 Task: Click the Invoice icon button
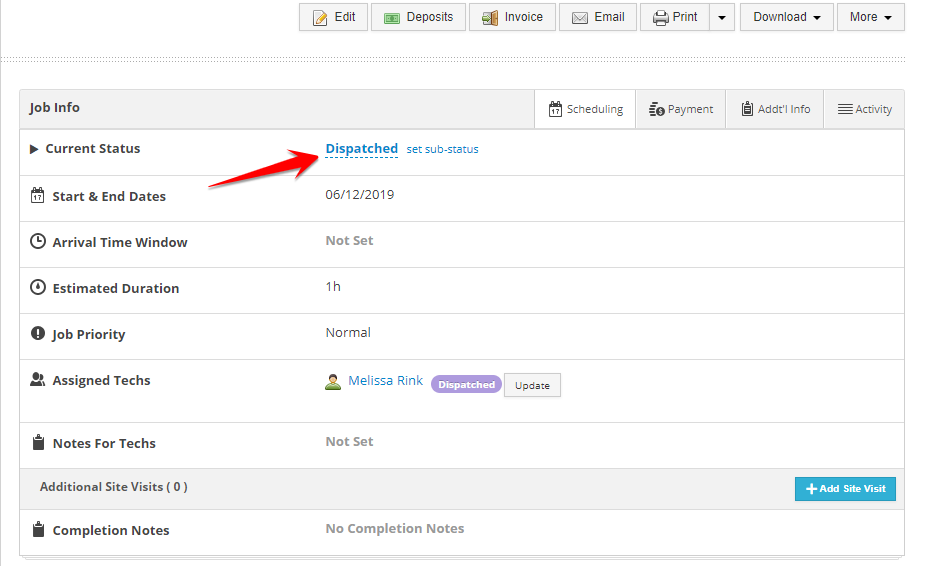(x=512, y=17)
